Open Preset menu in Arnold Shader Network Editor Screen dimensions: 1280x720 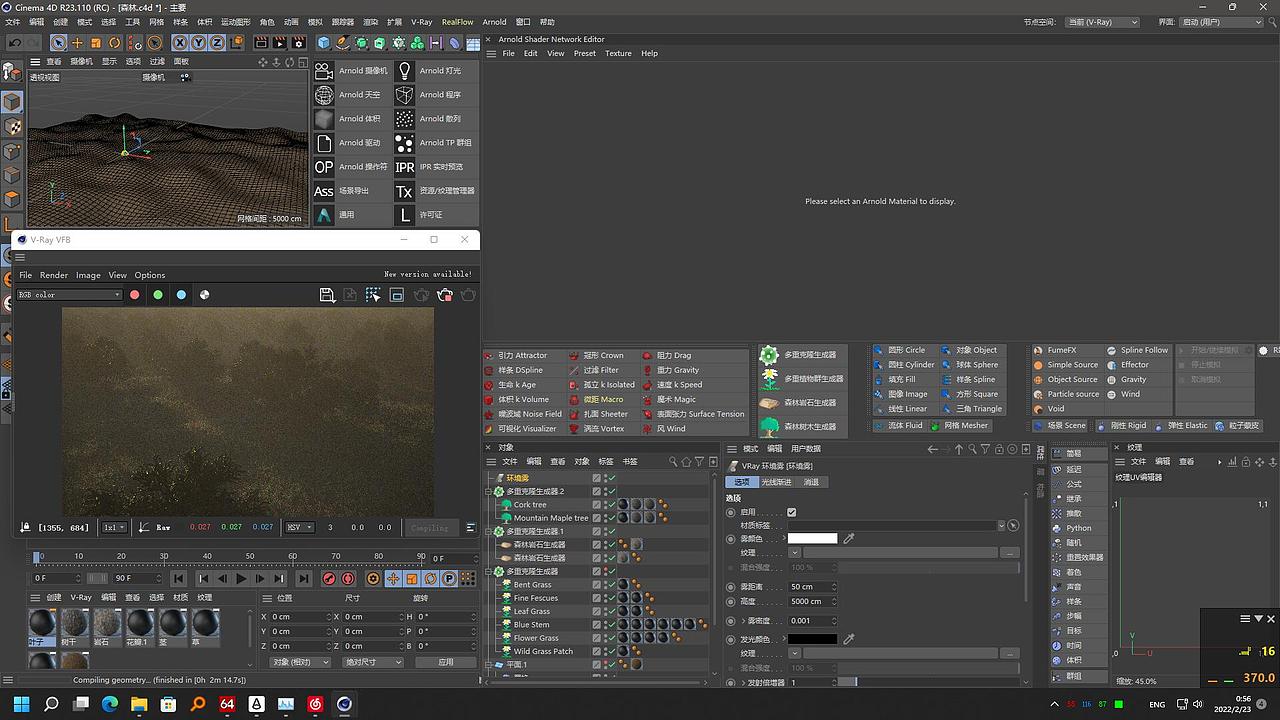(x=585, y=53)
